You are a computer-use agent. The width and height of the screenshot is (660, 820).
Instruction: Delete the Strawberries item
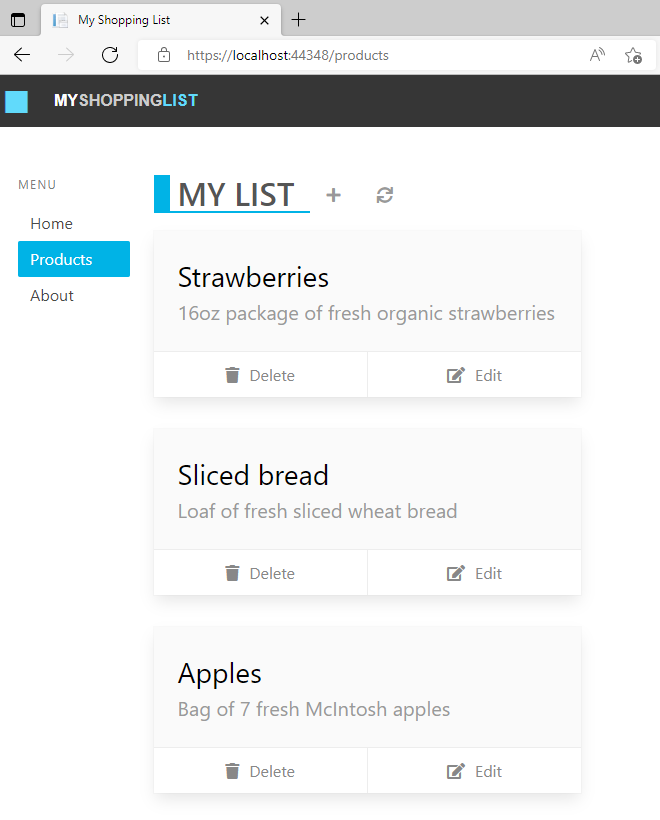click(x=260, y=375)
